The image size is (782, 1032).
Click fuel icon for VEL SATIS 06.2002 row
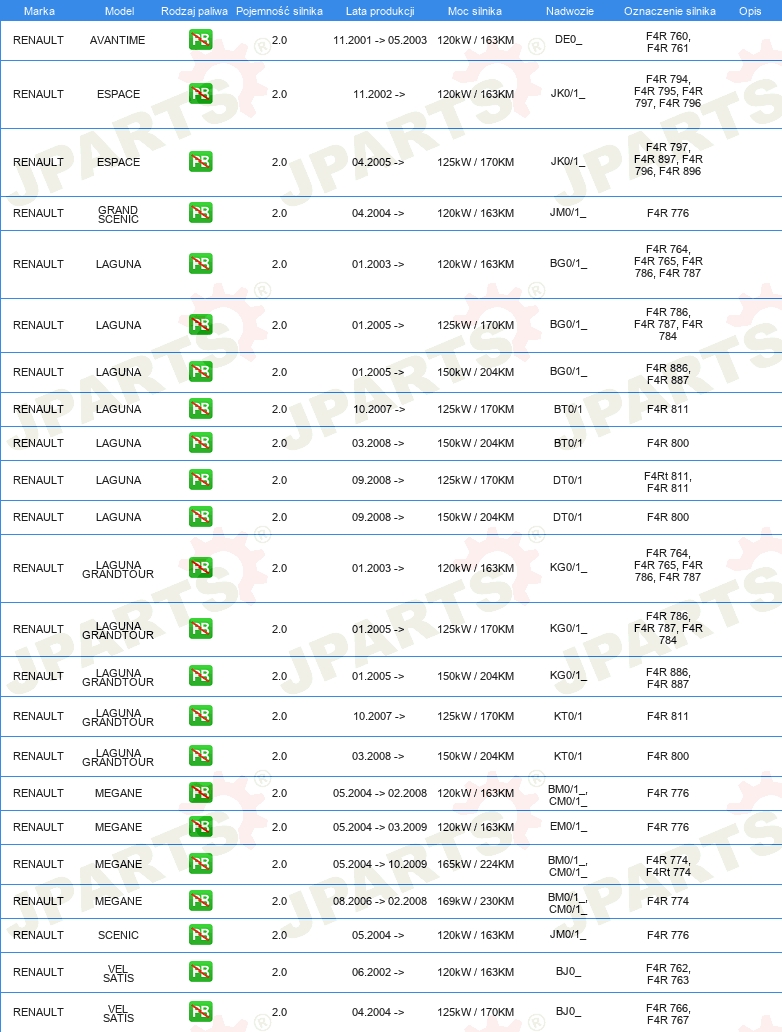pos(201,972)
